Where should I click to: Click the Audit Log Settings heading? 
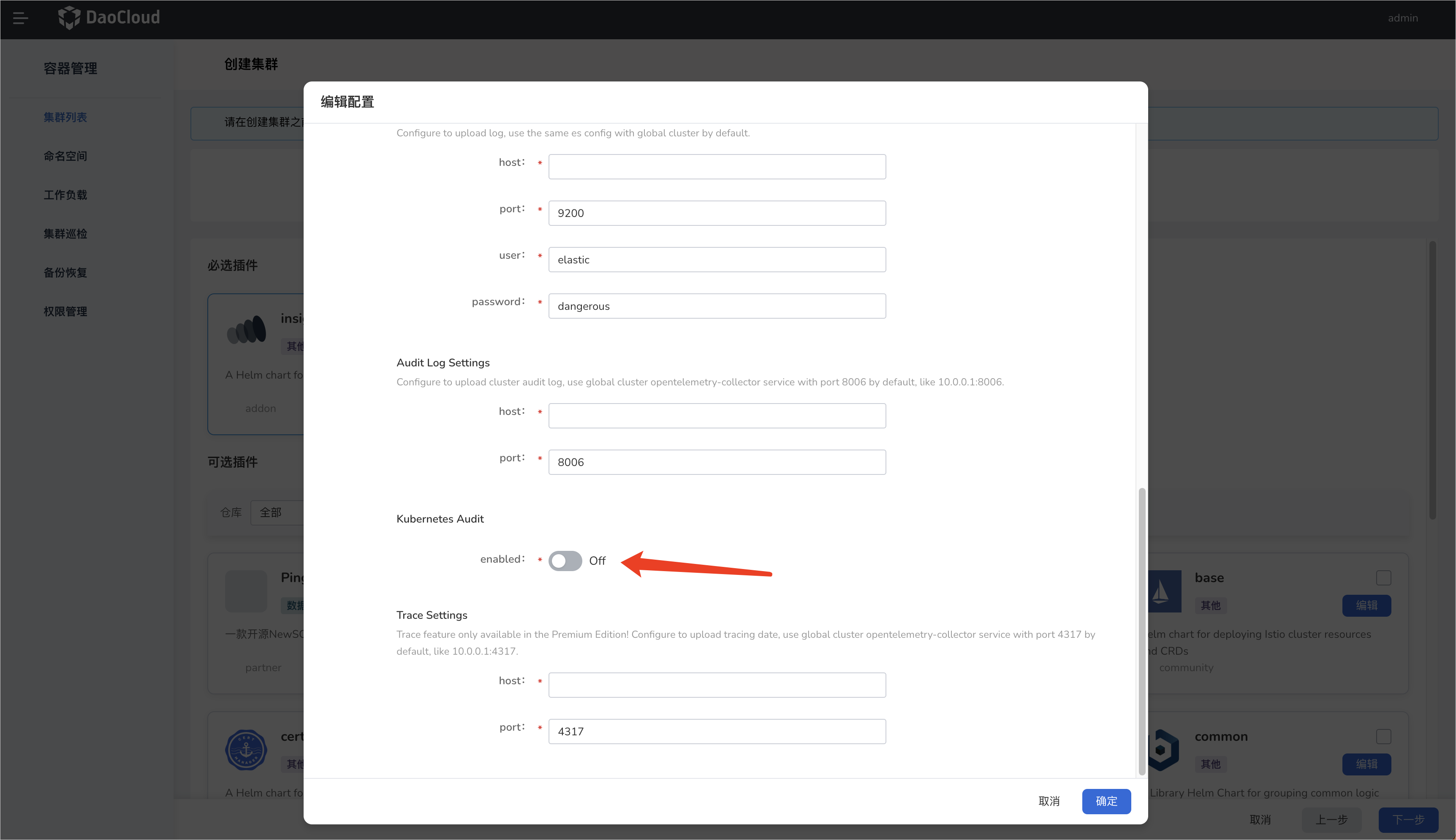[443, 363]
